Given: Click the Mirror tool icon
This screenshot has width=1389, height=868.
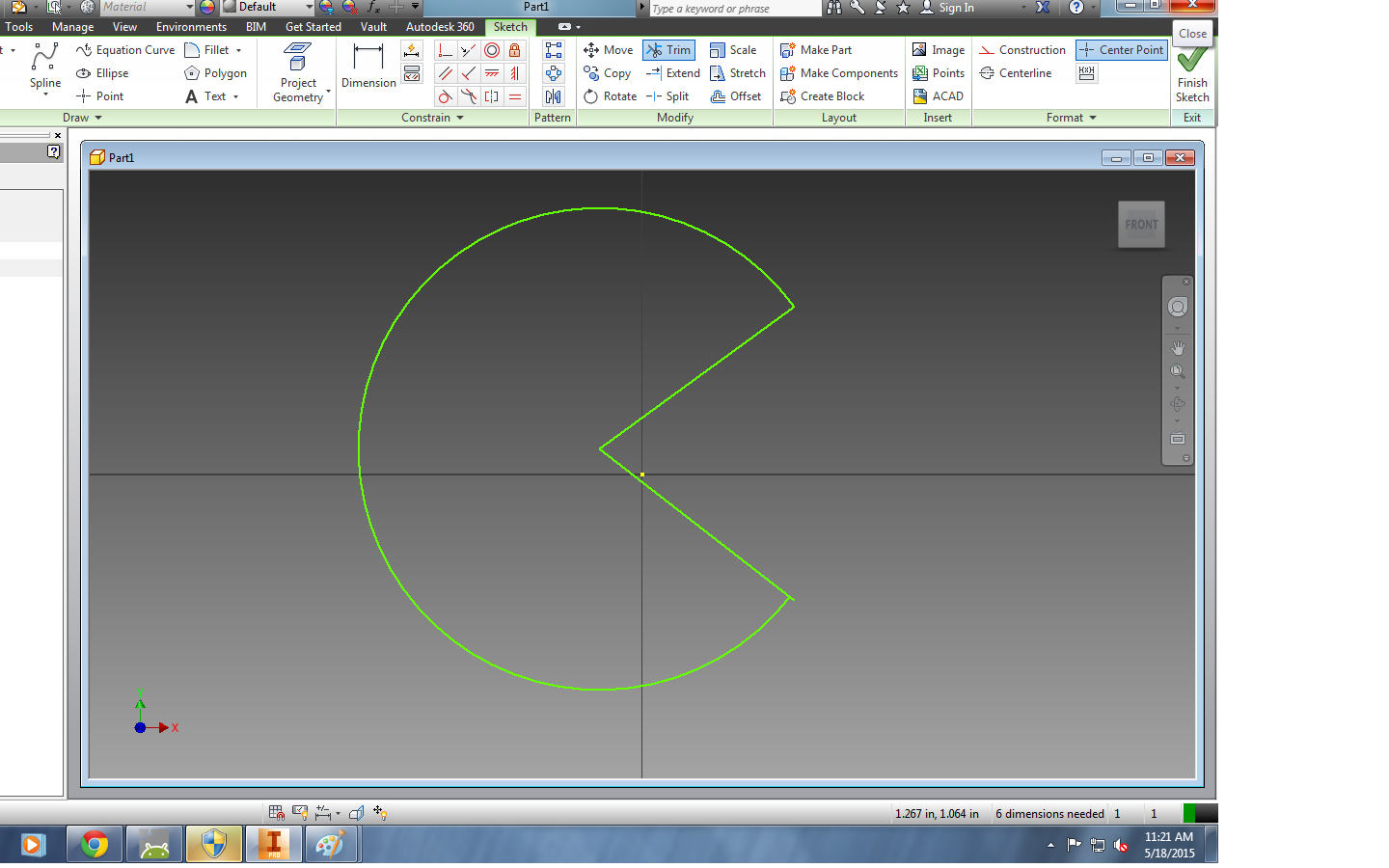Looking at the screenshot, I should click(x=553, y=96).
